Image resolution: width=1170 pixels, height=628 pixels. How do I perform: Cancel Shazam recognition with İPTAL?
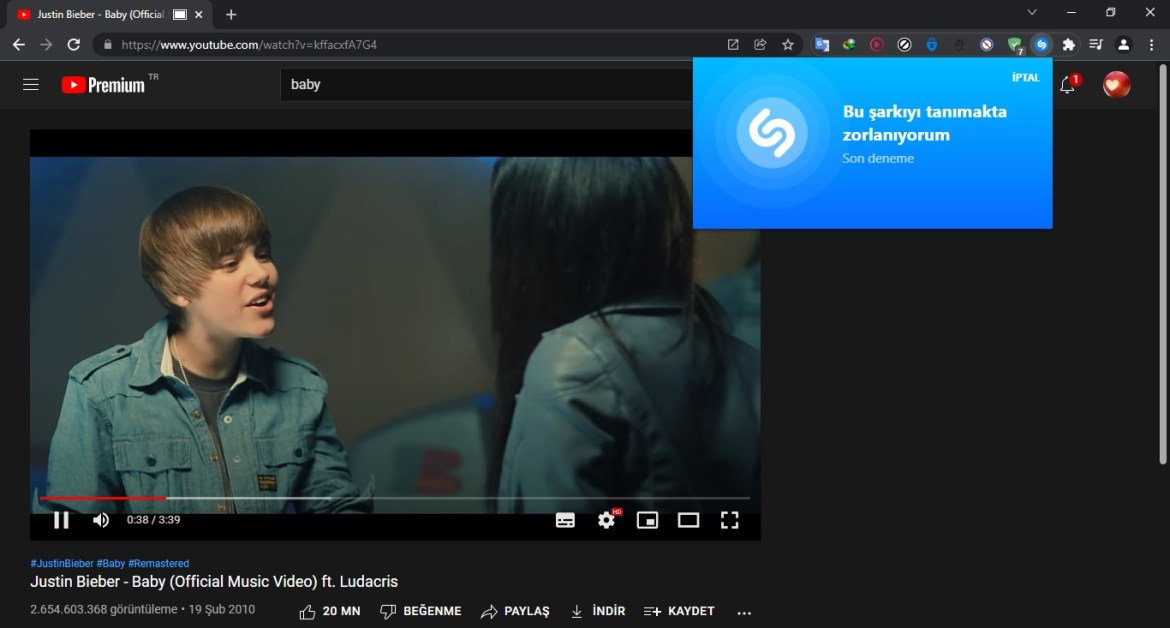tap(1025, 78)
